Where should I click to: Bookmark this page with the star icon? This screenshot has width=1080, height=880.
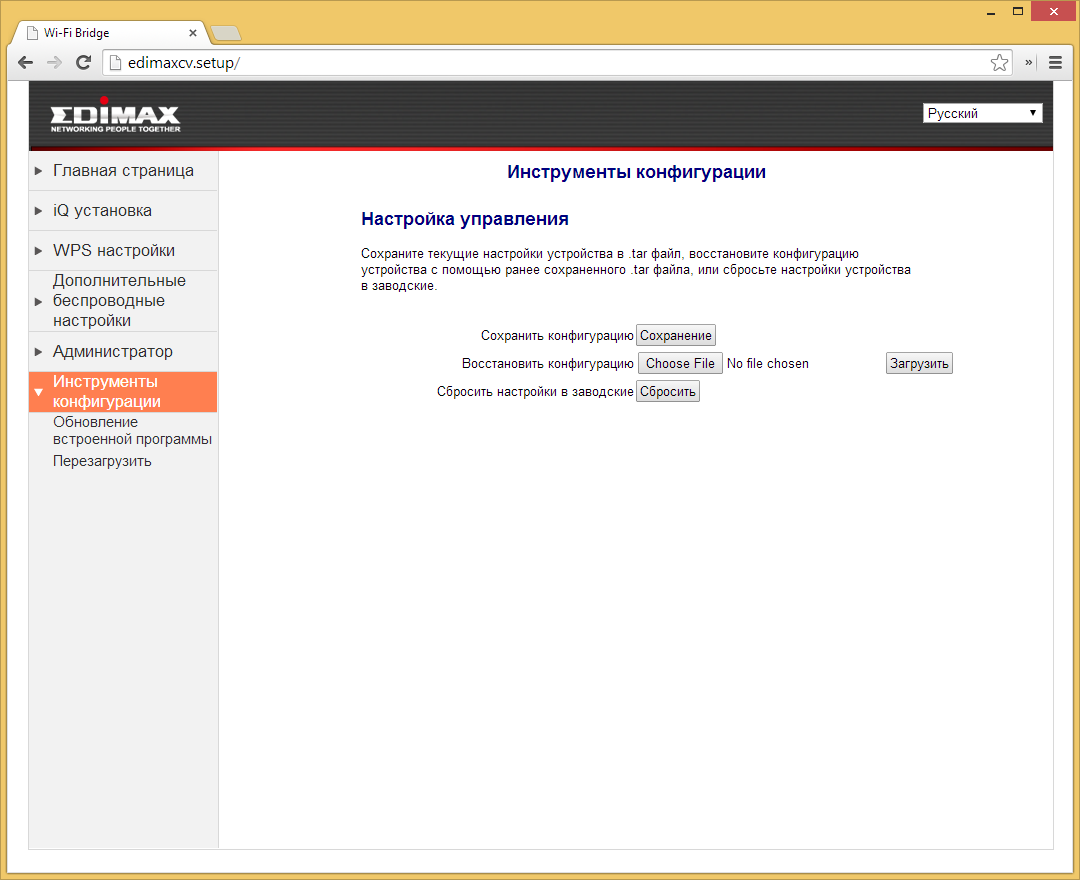coord(999,63)
